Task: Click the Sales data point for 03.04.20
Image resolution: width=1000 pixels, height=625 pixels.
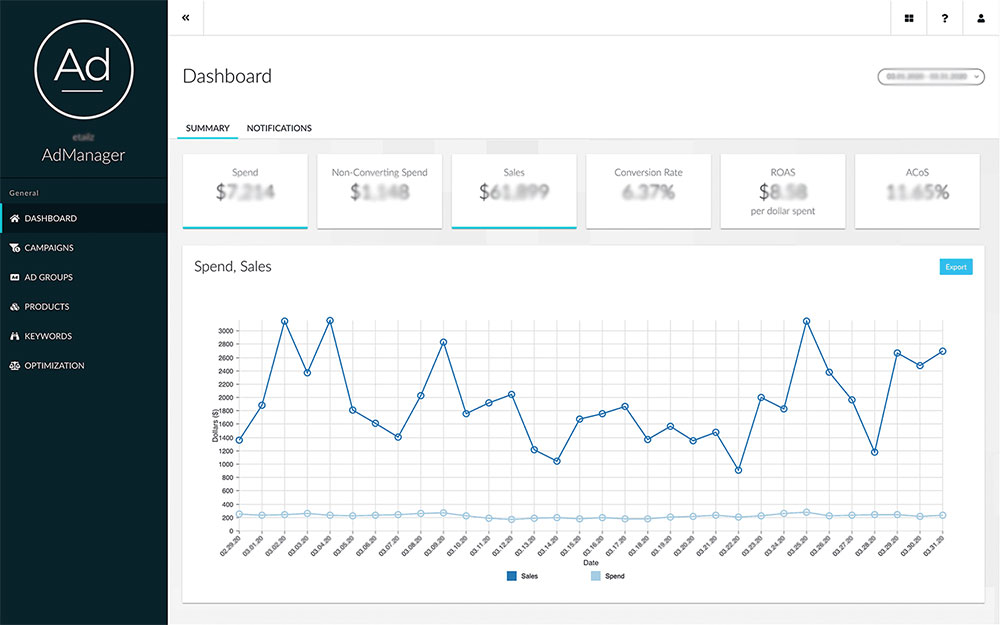Action: pos(330,321)
